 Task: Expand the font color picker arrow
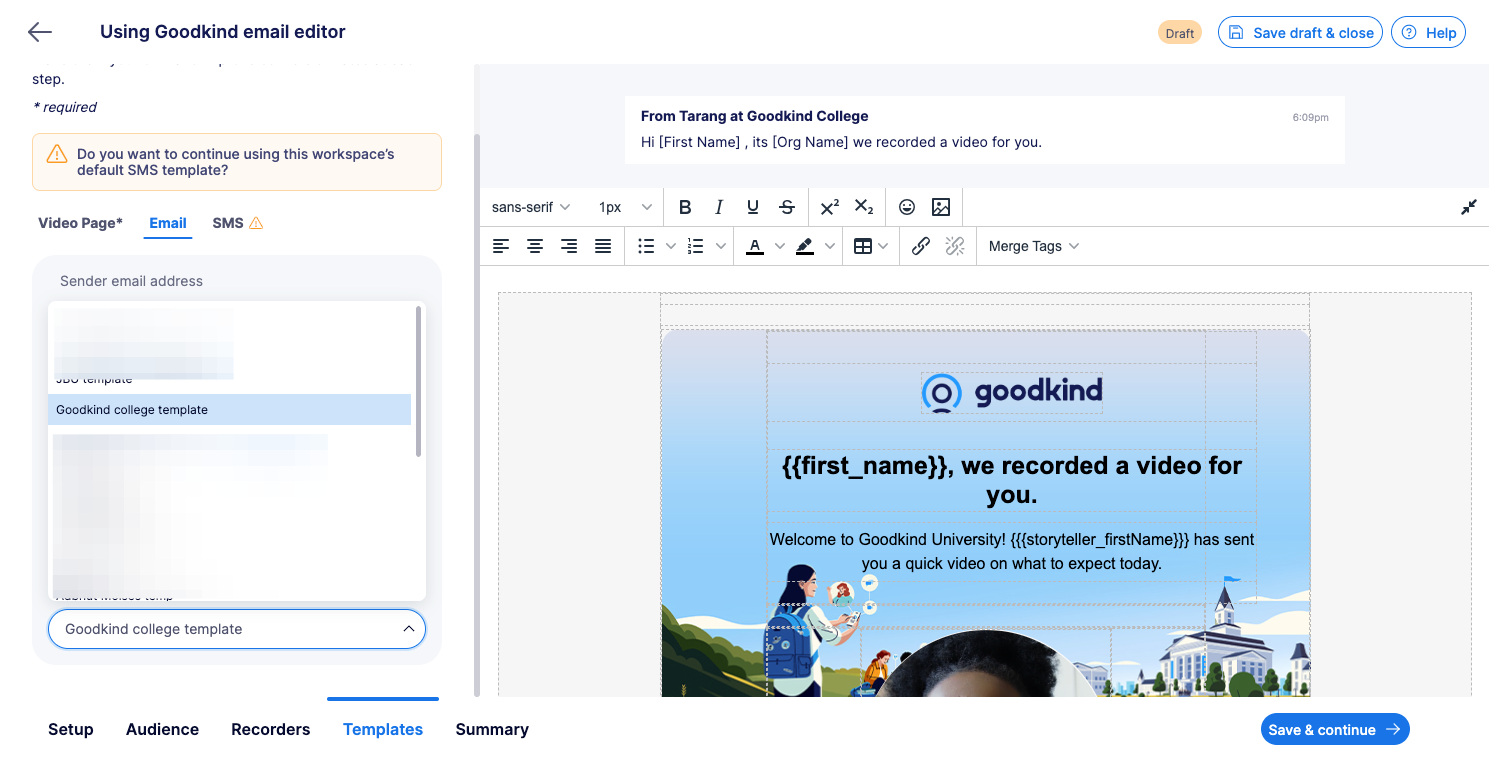tap(779, 246)
